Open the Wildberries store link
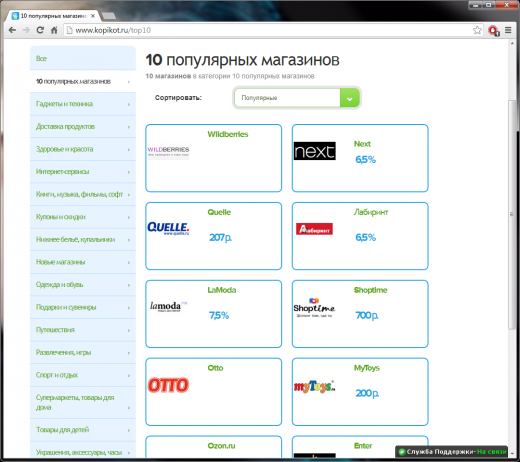This screenshot has height=462, width=520. tap(228, 134)
